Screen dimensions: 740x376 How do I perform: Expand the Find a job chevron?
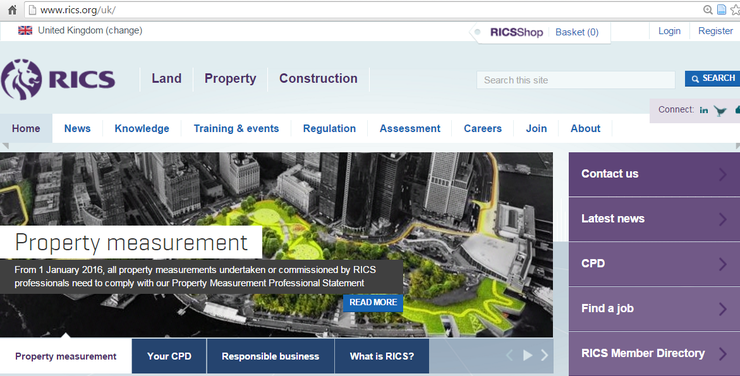click(x=723, y=309)
